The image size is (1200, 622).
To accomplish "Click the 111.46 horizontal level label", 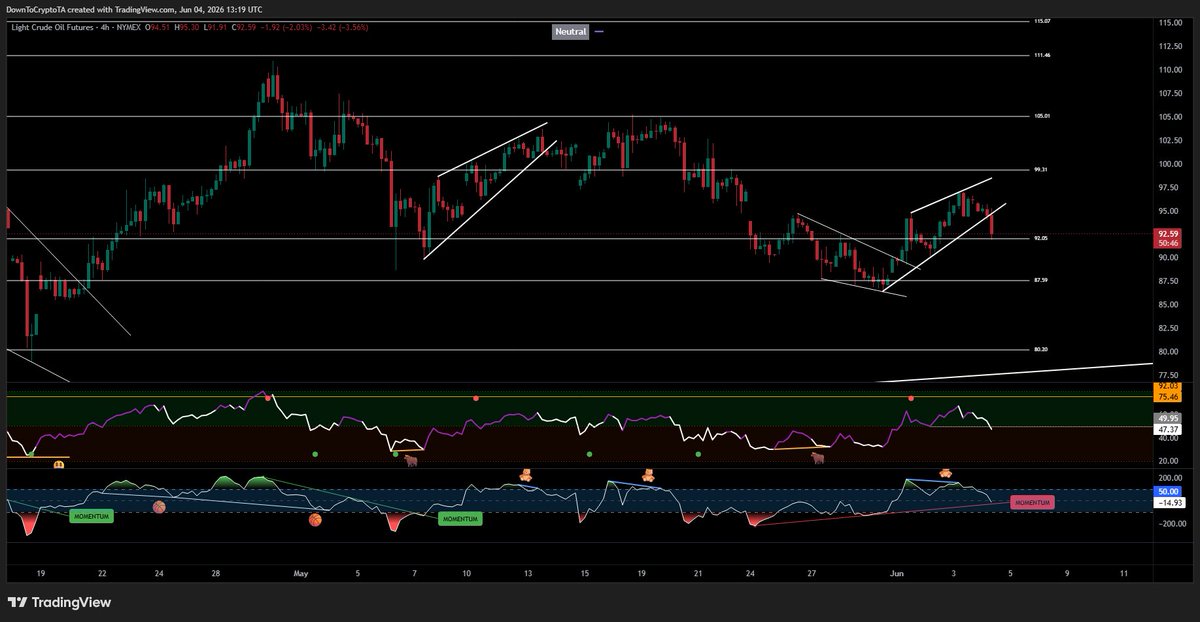I will pyautogui.click(x=1041, y=56).
